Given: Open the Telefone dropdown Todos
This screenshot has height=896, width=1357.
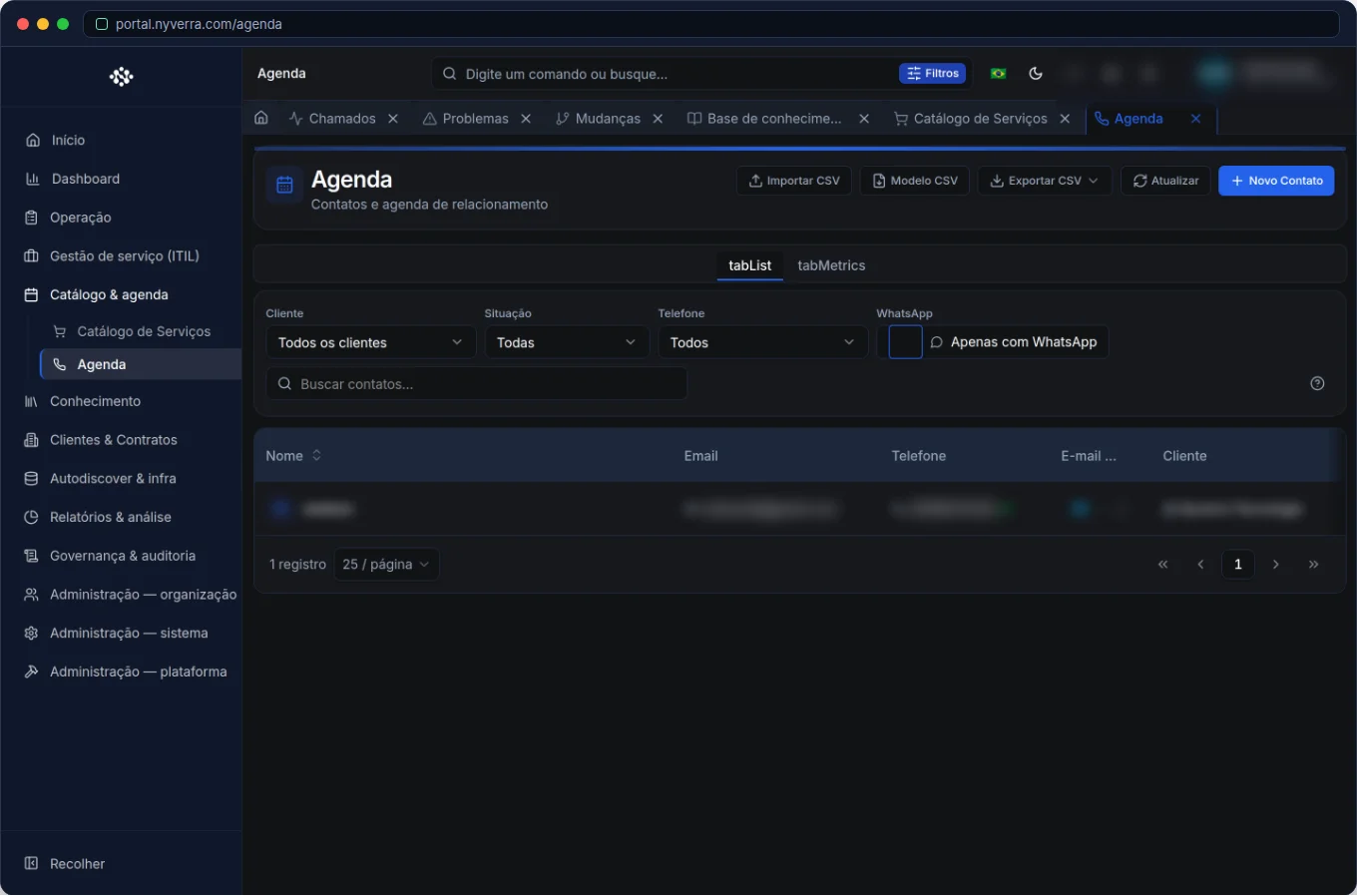Looking at the screenshot, I should pyautogui.click(x=762, y=342).
